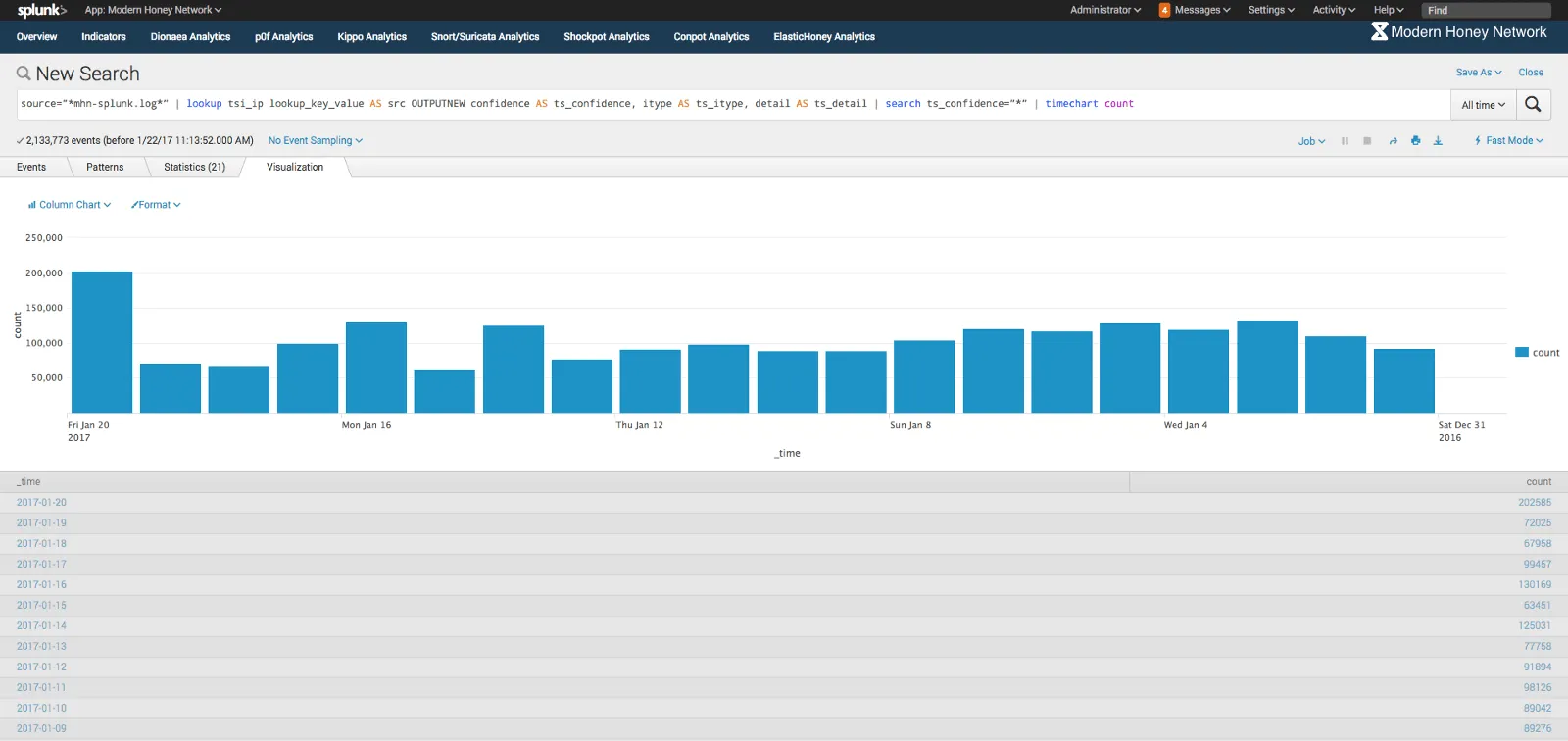The image size is (1568, 741).
Task: Open Kippo Analytics
Action: [x=372, y=37]
